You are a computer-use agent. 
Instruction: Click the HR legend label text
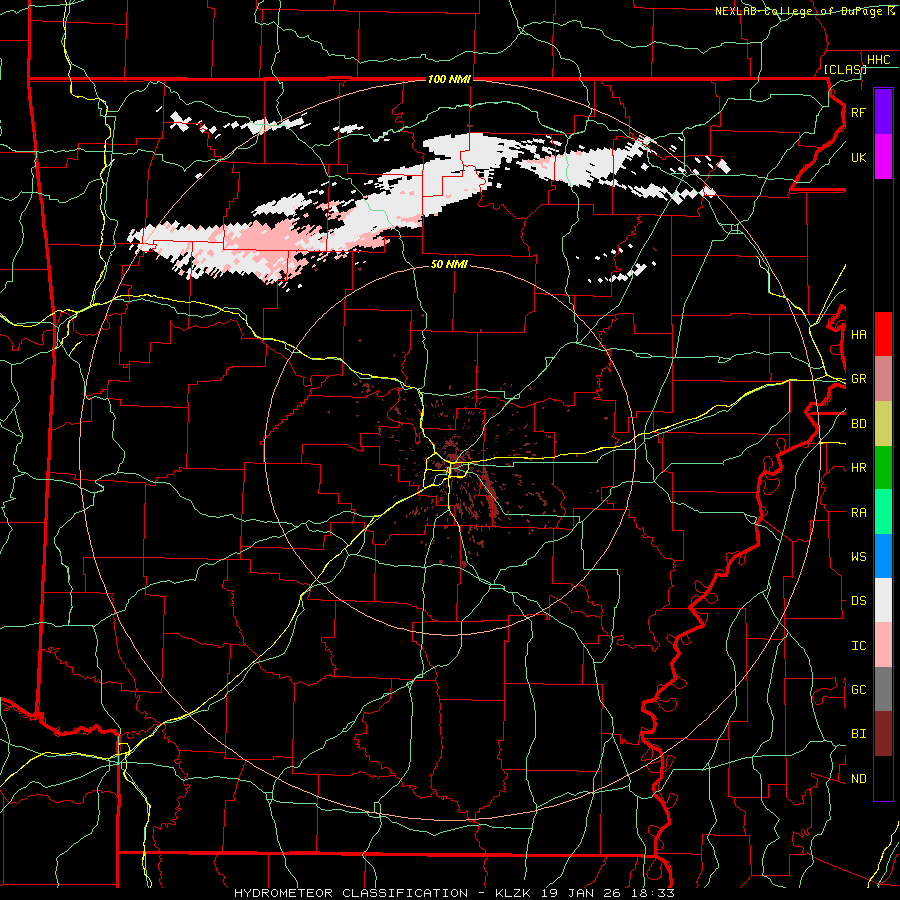[x=858, y=468]
